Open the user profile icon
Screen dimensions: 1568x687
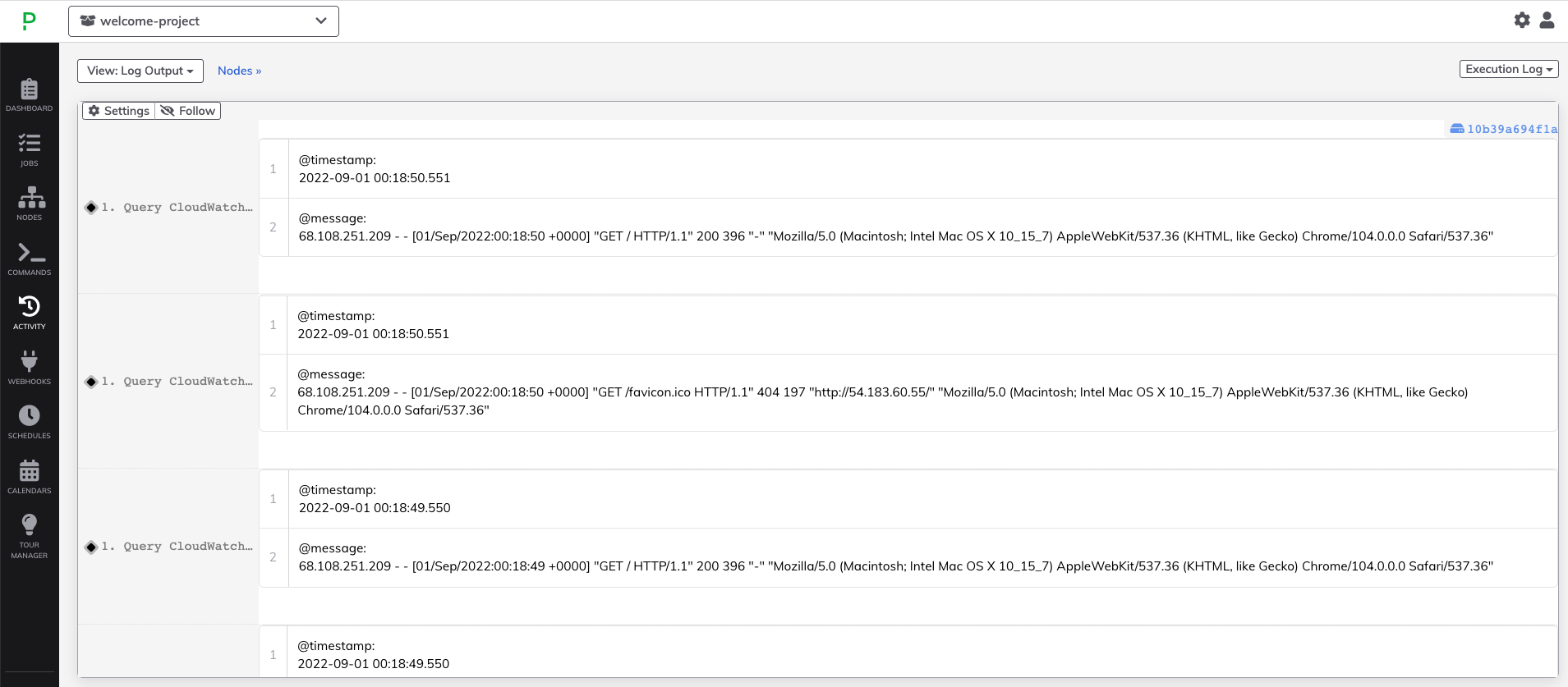pyautogui.click(x=1547, y=21)
